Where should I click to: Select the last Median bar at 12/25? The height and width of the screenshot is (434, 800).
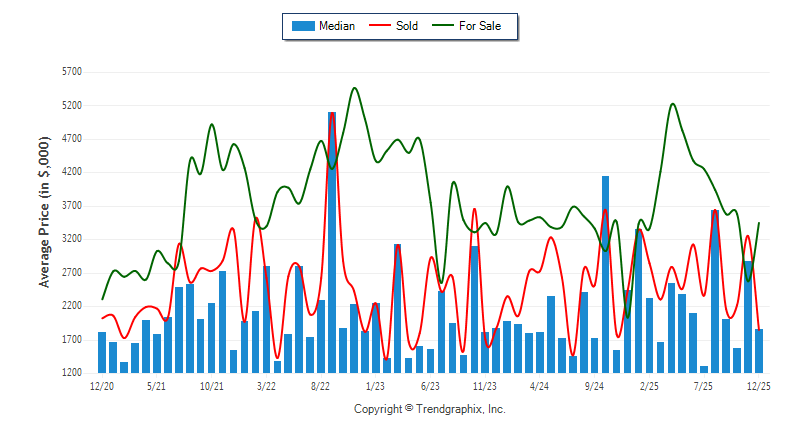[759, 350]
